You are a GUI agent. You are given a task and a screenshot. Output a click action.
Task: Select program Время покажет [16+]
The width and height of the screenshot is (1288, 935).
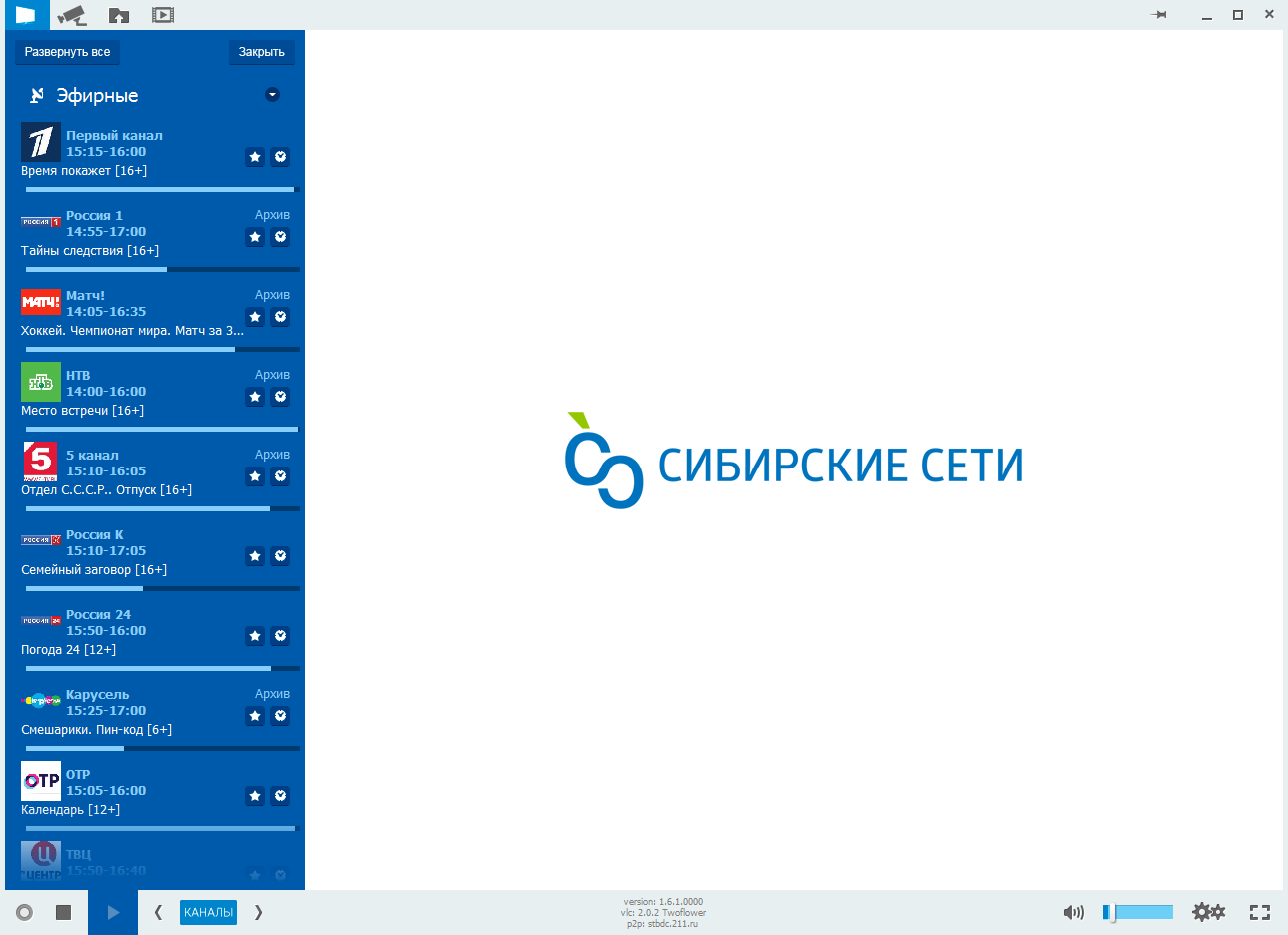pos(84,171)
